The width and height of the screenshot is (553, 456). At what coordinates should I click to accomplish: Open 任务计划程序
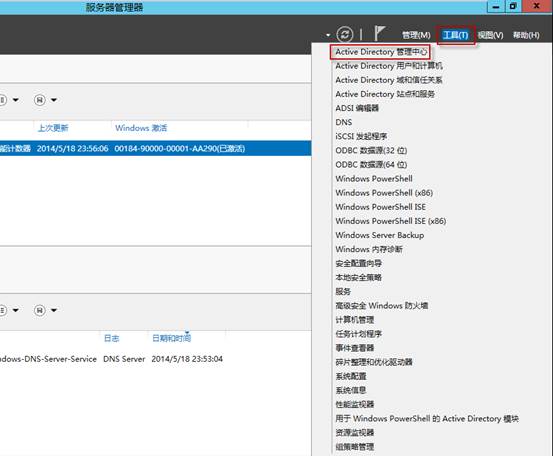pos(358,334)
